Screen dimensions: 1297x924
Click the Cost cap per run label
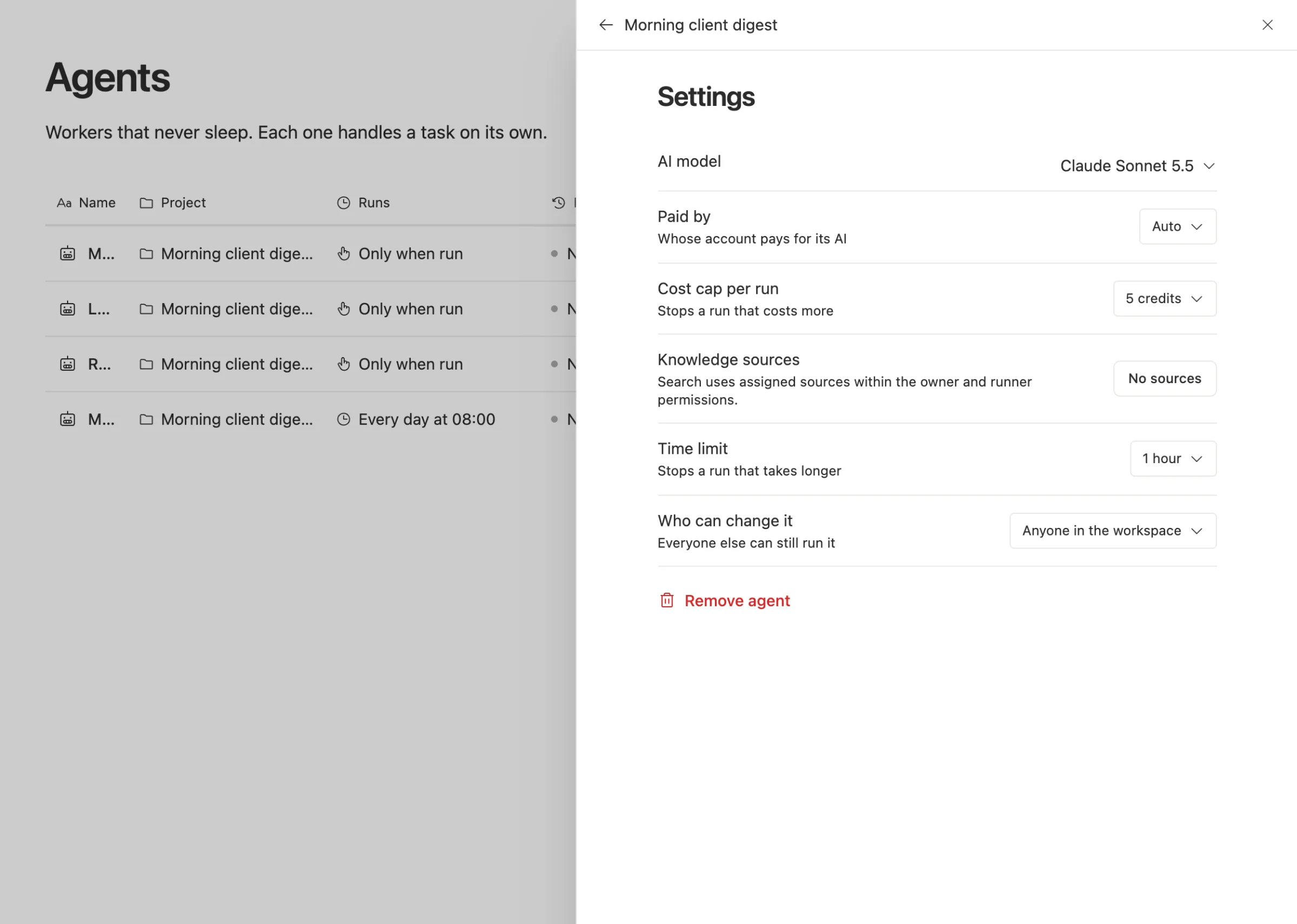click(x=718, y=289)
